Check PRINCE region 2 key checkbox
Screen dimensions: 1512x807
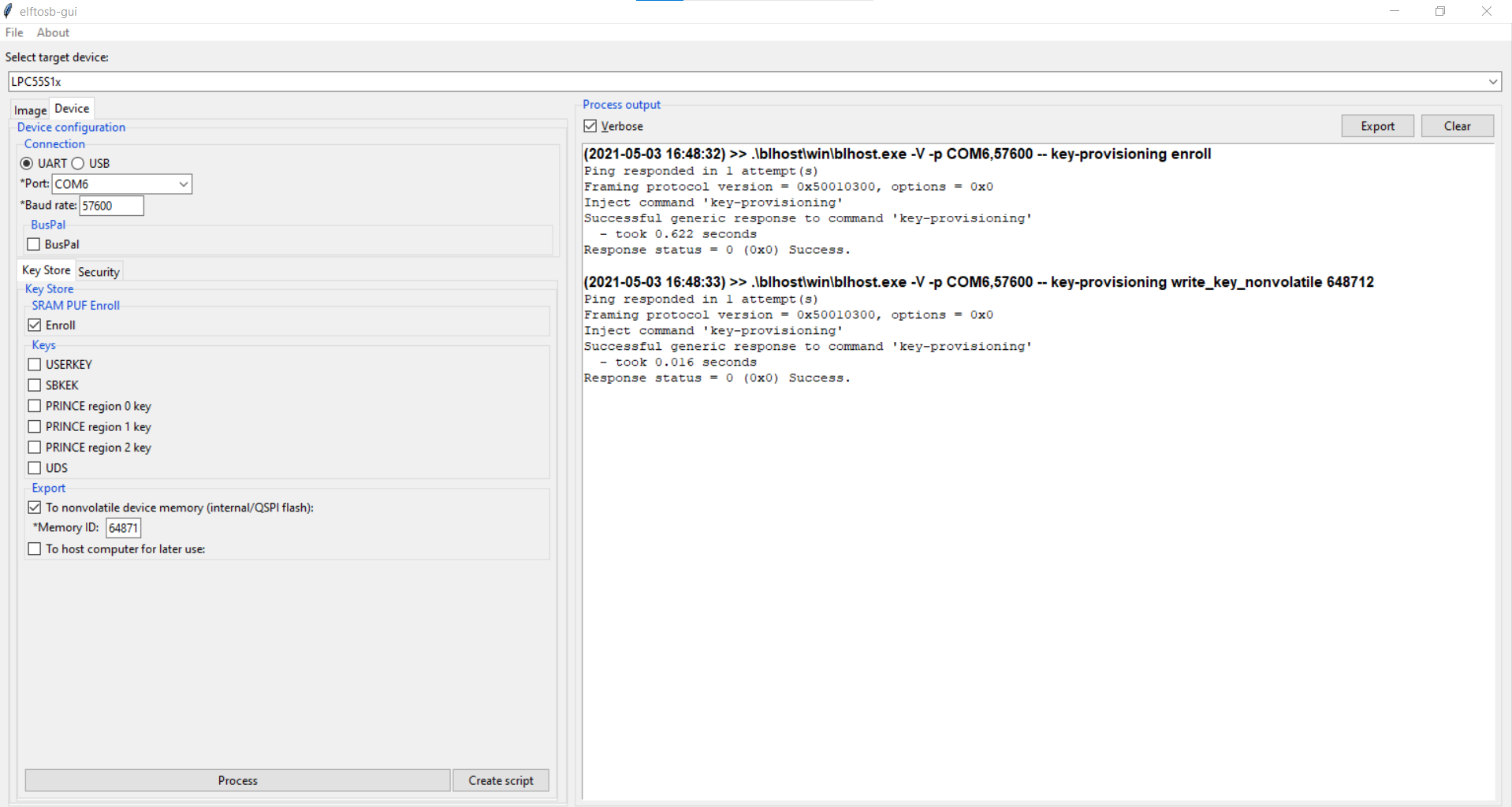point(35,447)
